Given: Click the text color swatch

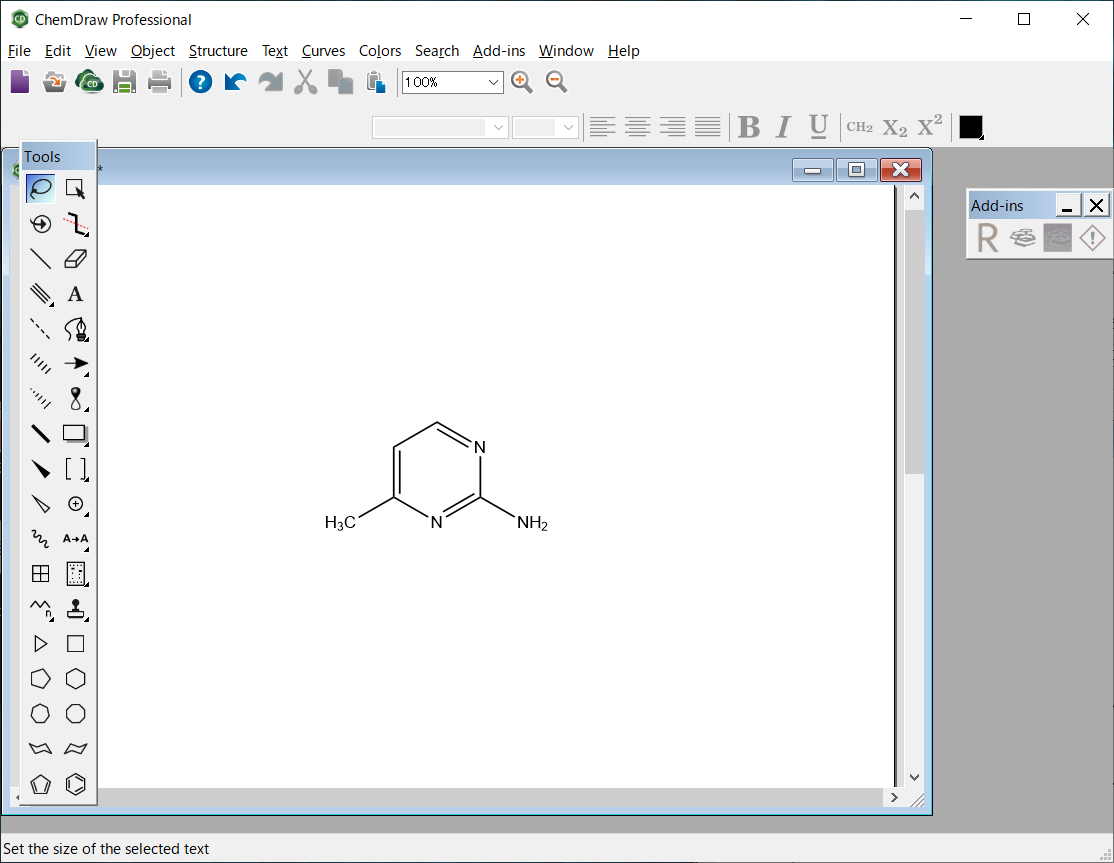Looking at the screenshot, I should (970, 127).
